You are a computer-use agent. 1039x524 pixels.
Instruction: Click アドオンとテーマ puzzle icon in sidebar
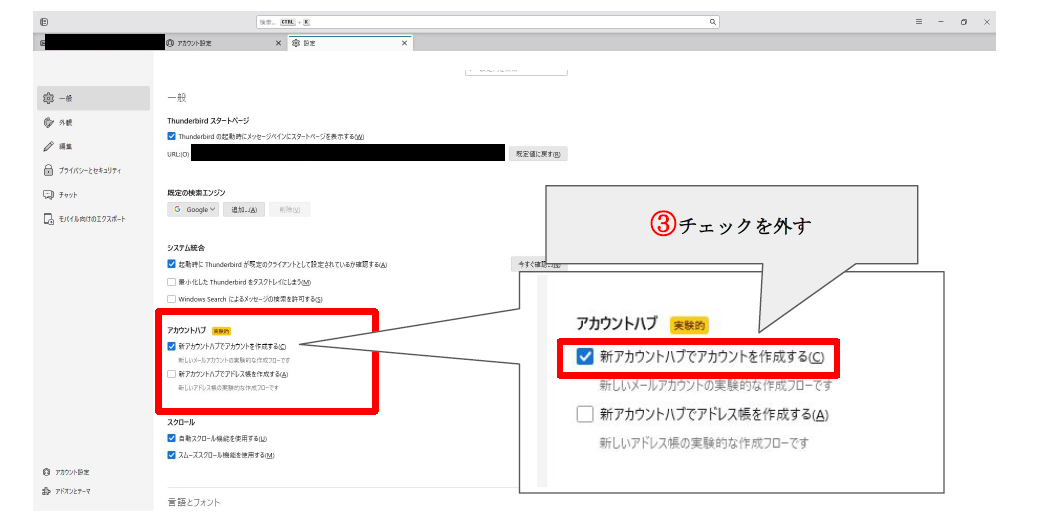[x=47, y=491]
